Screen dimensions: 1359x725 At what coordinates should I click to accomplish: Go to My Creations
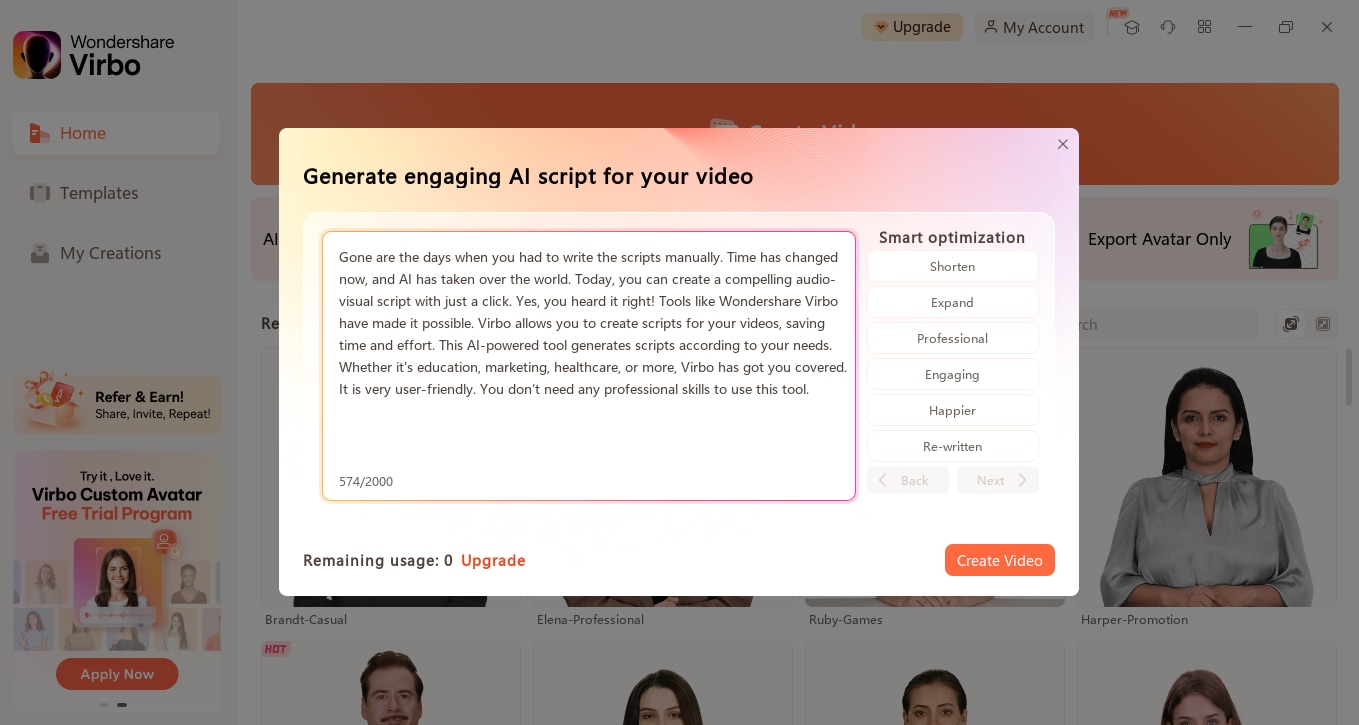116,253
